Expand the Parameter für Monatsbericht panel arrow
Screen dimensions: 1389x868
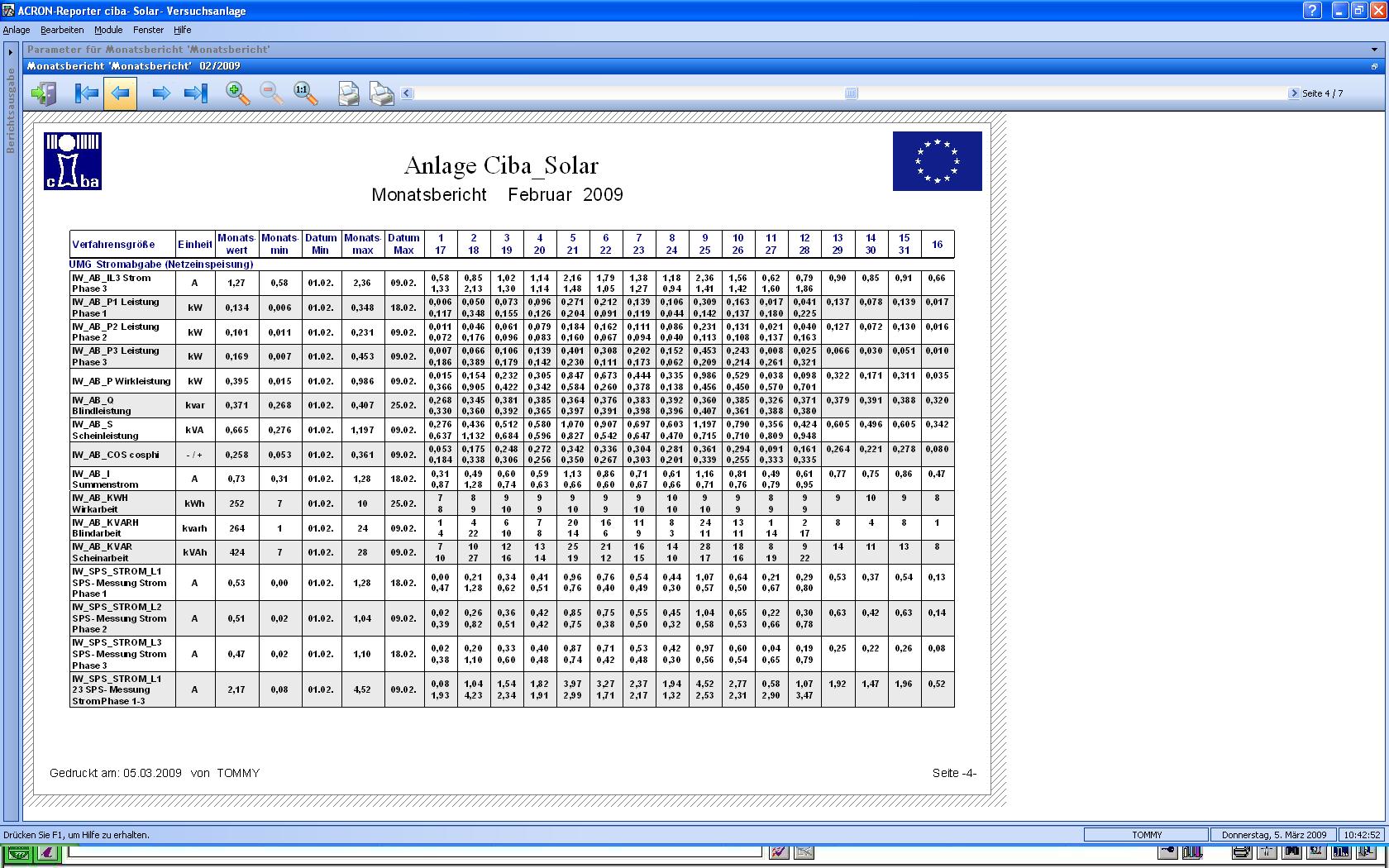[1373, 50]
